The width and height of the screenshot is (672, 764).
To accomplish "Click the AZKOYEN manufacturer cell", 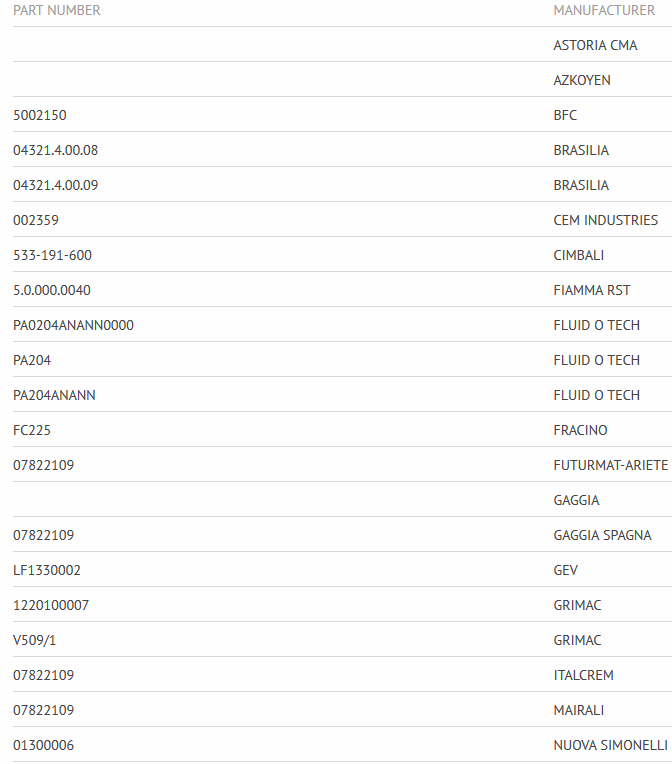I will pyautogui.click(x=582, y=80).
